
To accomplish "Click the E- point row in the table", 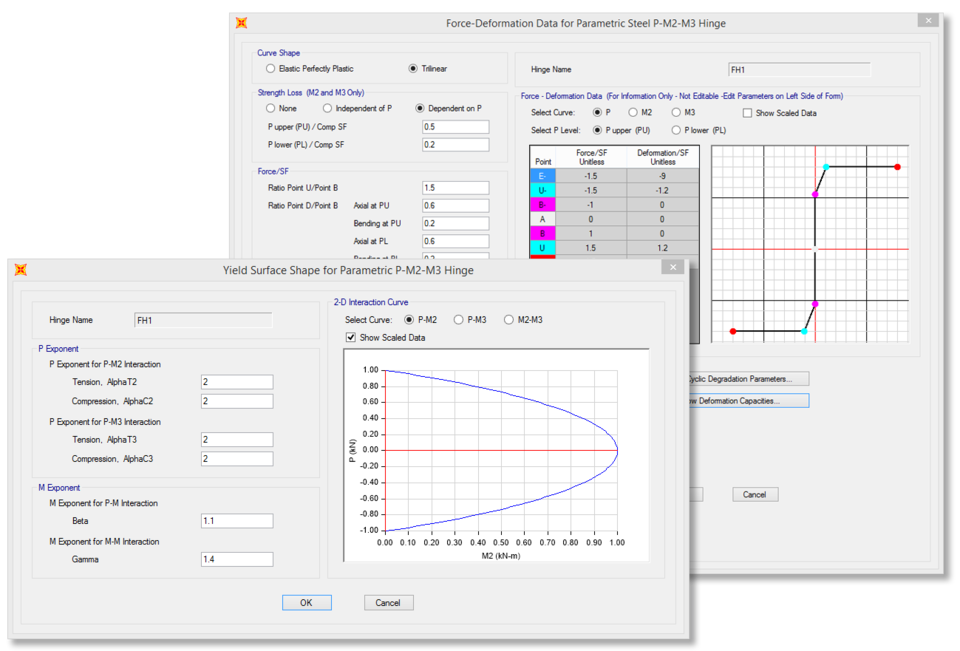I will [x=614, y=176].
